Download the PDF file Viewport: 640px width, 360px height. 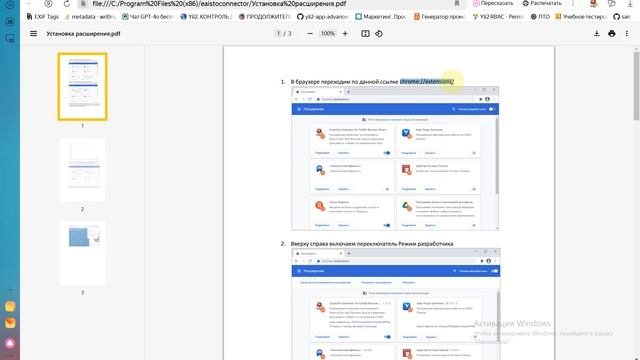597,33
